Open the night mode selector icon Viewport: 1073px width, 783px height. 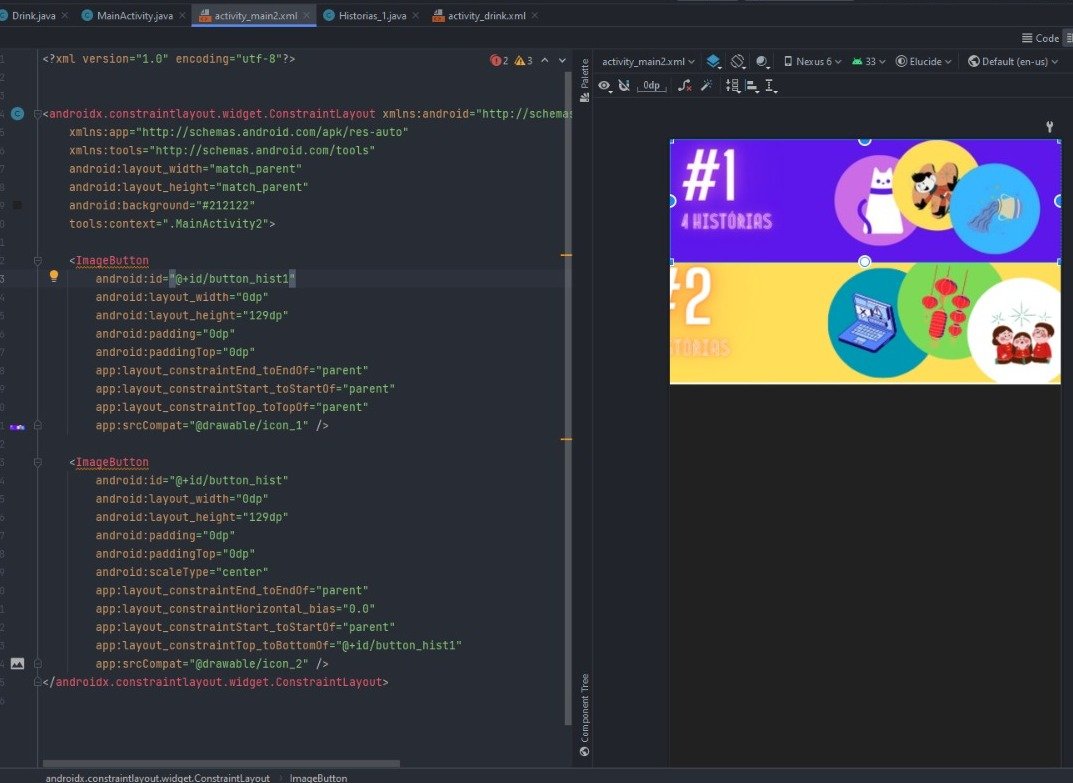pyautogui.click(x=763, y=61)
